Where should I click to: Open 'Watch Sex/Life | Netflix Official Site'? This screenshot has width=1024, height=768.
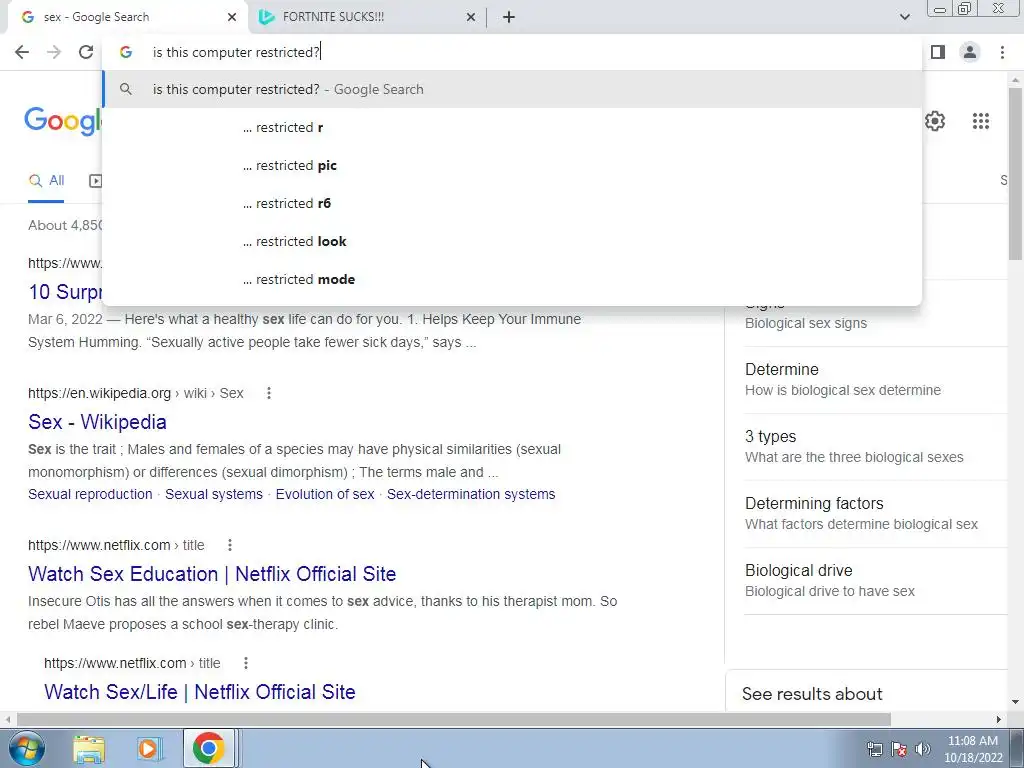click(x=200, y=692)
